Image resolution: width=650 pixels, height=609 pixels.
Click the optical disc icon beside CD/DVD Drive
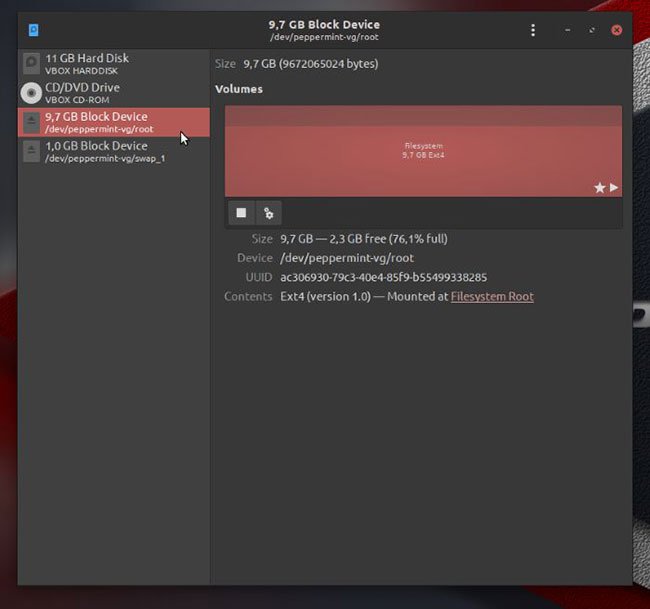(x=31, y=92)
